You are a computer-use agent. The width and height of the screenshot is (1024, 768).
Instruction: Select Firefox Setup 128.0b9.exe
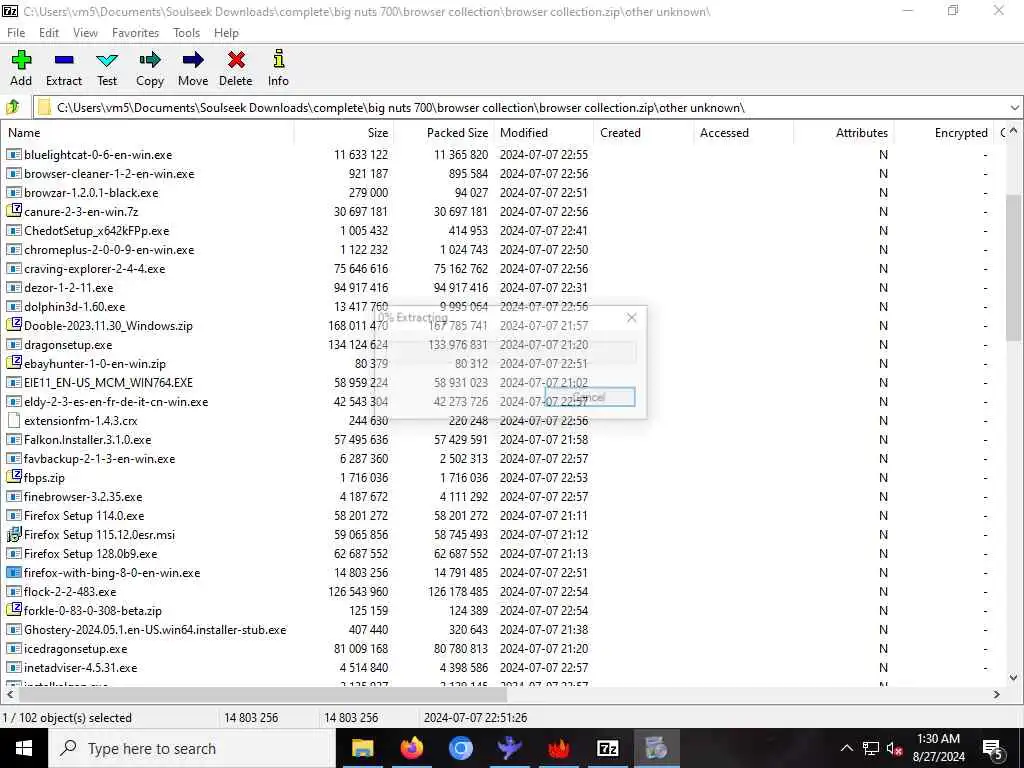coord(90,553)
